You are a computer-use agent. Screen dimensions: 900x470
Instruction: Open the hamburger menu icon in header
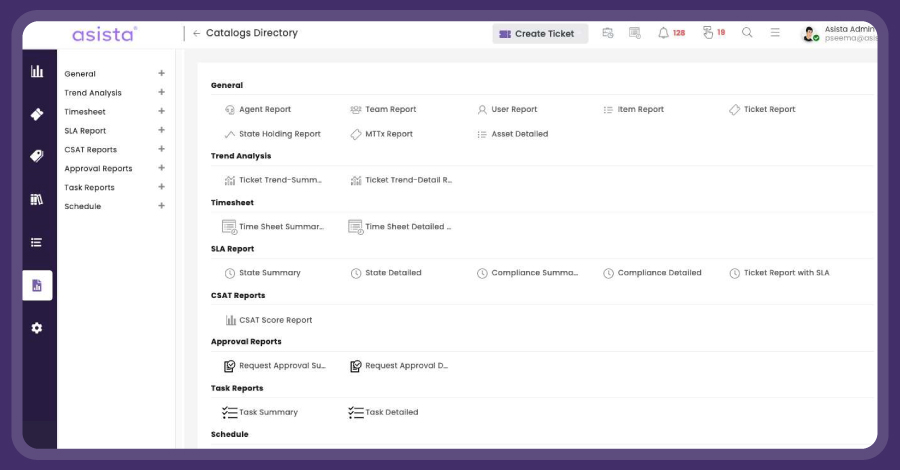click(x=775, y=33)
